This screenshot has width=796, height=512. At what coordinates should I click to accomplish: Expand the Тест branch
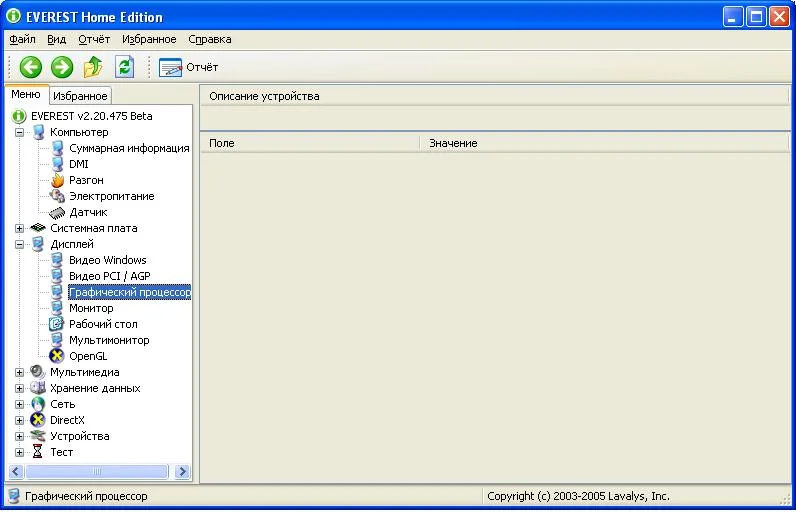tap(19, 452)
